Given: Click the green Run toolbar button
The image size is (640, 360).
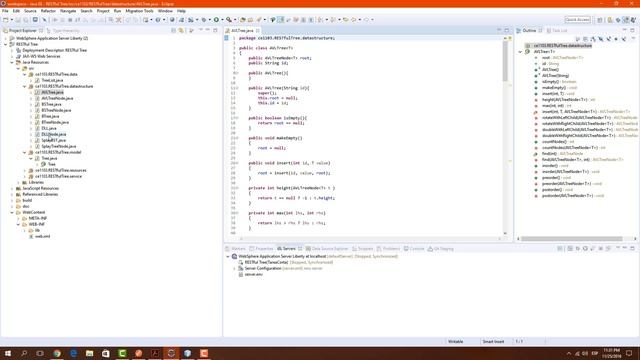Looking at the screenshot, I should click(x=216, y=20).
